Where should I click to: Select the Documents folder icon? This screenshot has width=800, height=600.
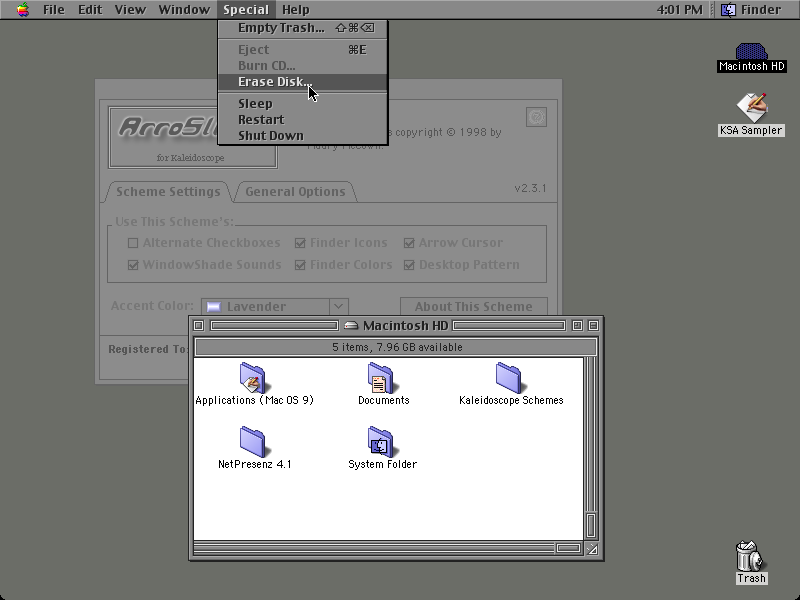381,378
